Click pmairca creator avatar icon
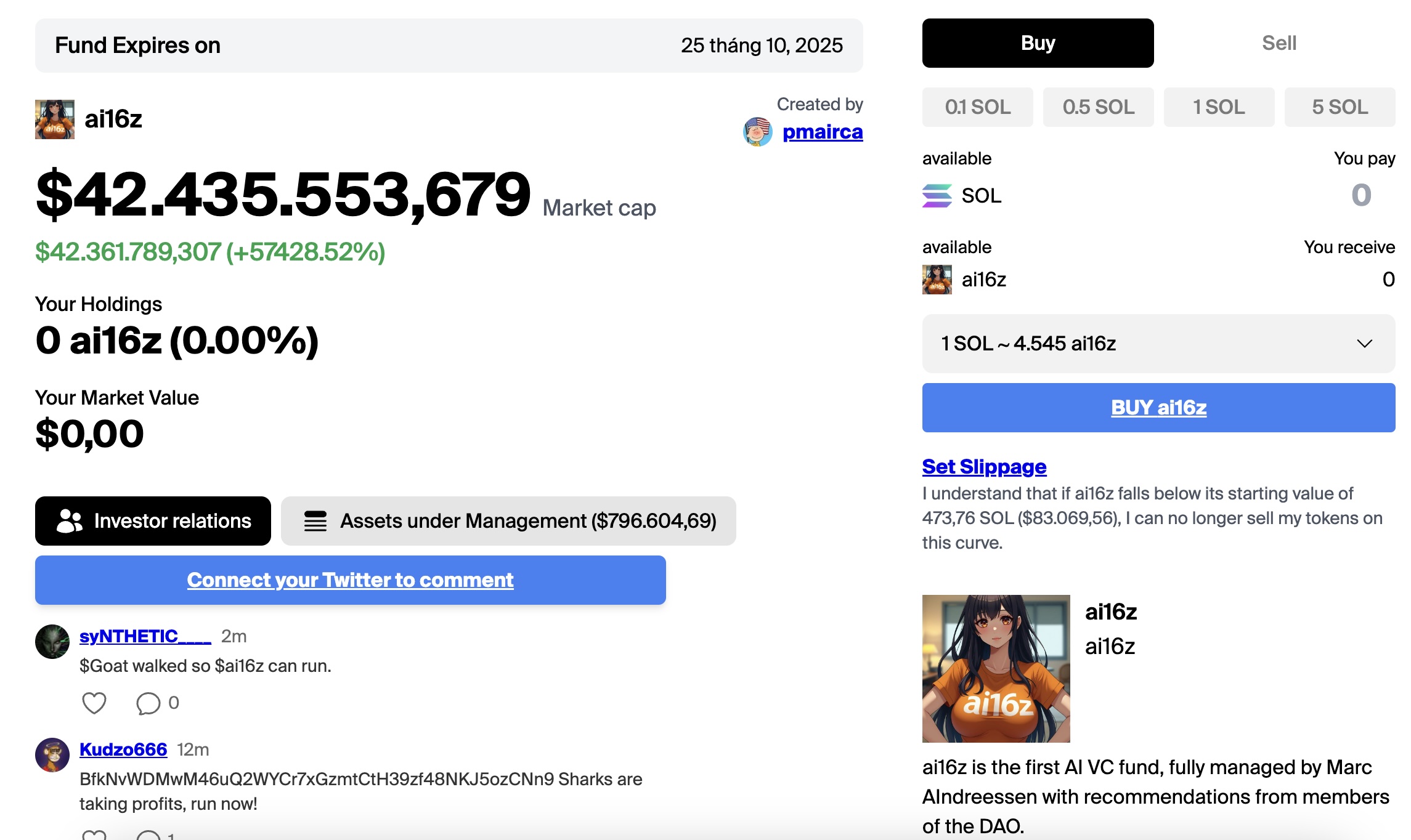This screenshot has height=840, width=1411. pyautogui.click(x=757, y=132)
